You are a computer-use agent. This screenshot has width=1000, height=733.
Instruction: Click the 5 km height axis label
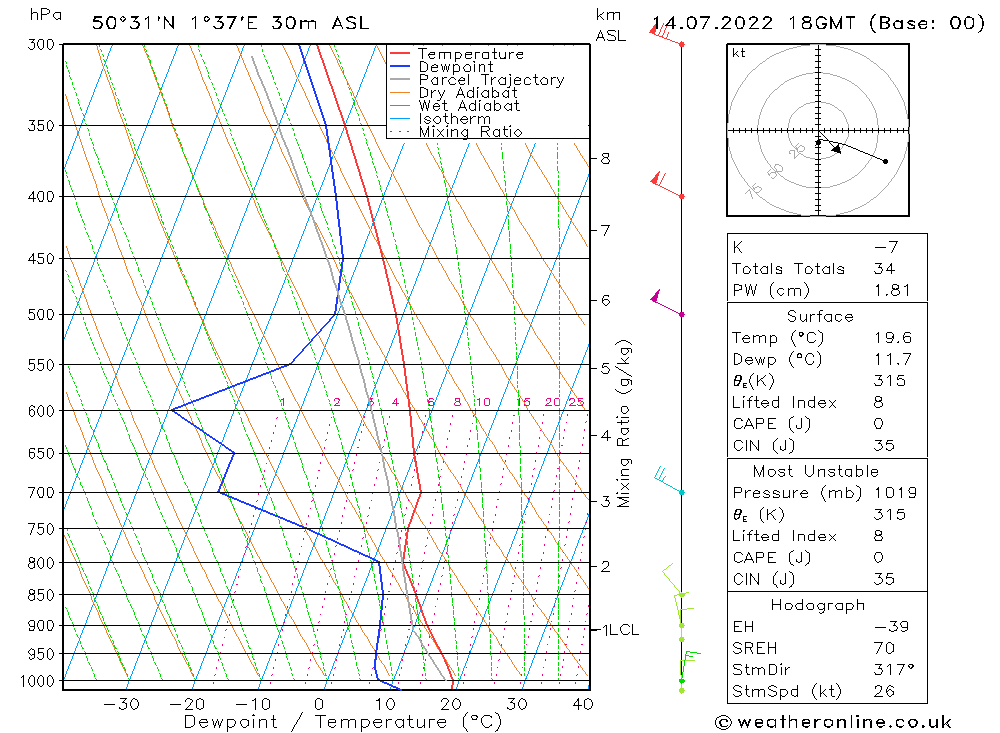[605, 368]
